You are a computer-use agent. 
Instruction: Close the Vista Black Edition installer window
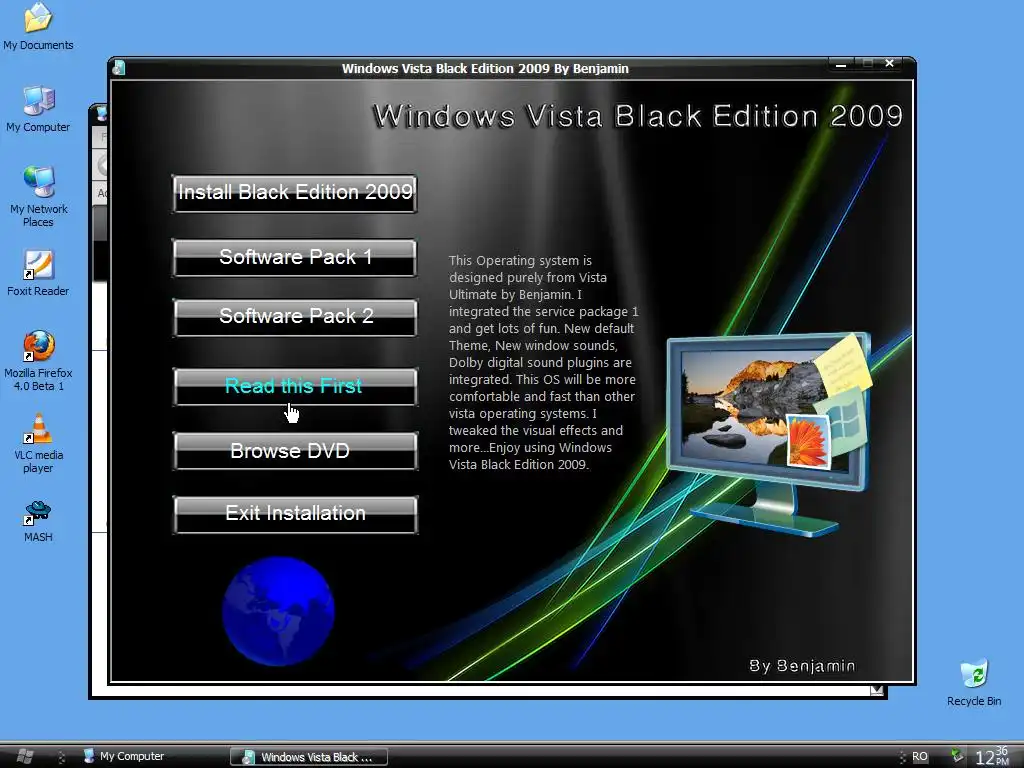[x=889, y=63]
